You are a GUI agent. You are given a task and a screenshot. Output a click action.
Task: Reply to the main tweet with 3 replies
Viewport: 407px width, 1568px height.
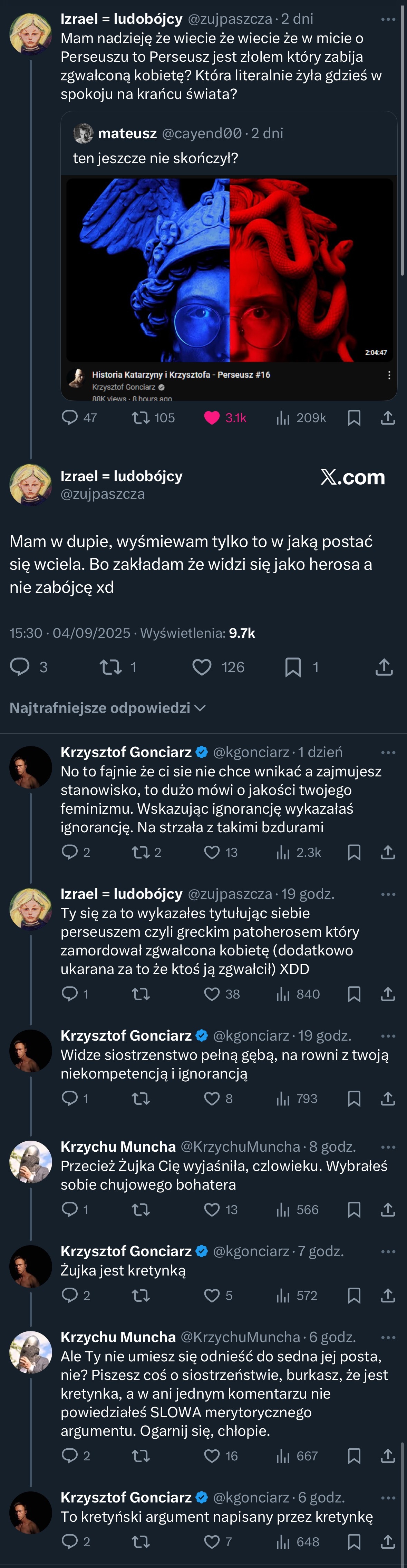click(x=20, y=667)
